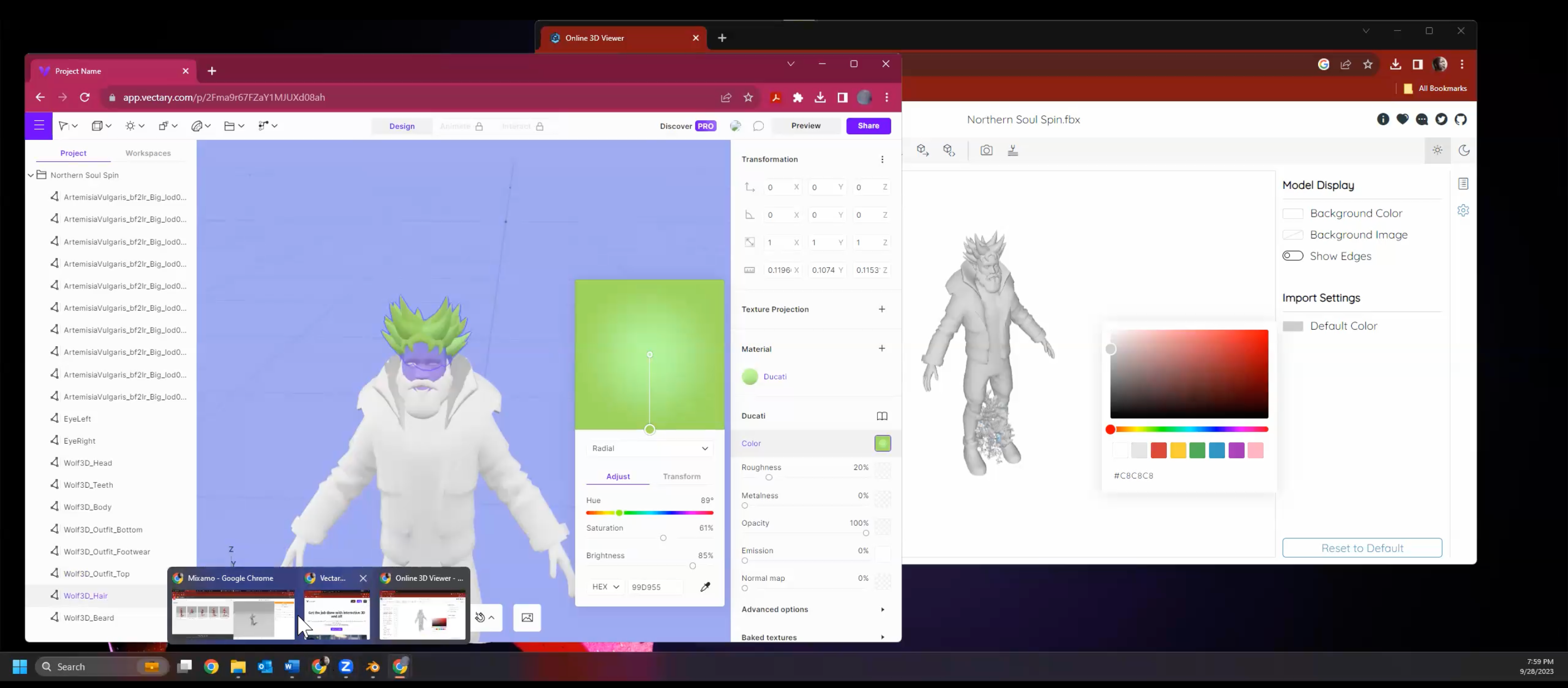Click the light mode sun toggle
Screen dimensions: 1568x688
pos(1437,150)
